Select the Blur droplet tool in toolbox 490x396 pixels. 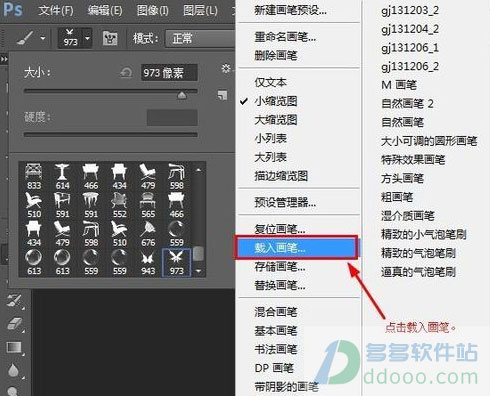coord(13,370)
